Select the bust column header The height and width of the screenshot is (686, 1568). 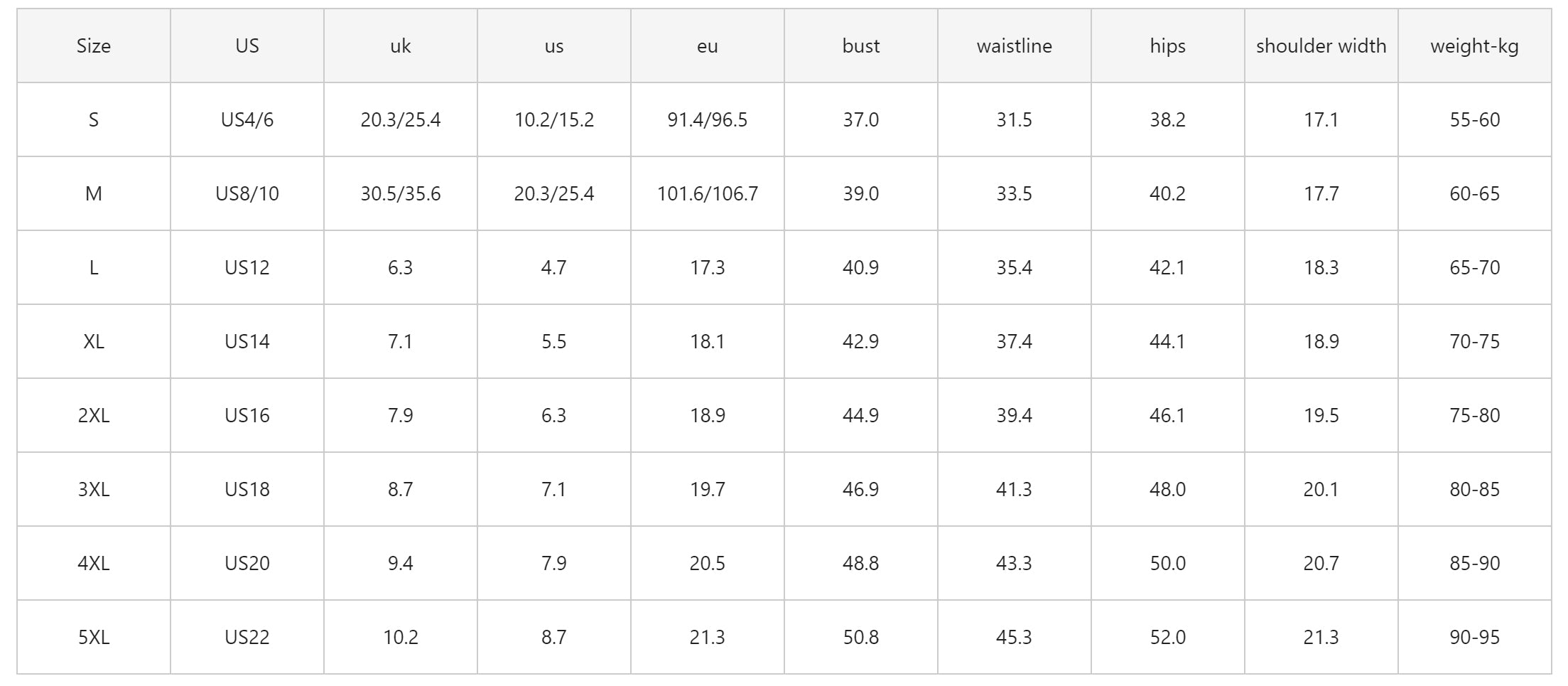click(x=860, y=46)
